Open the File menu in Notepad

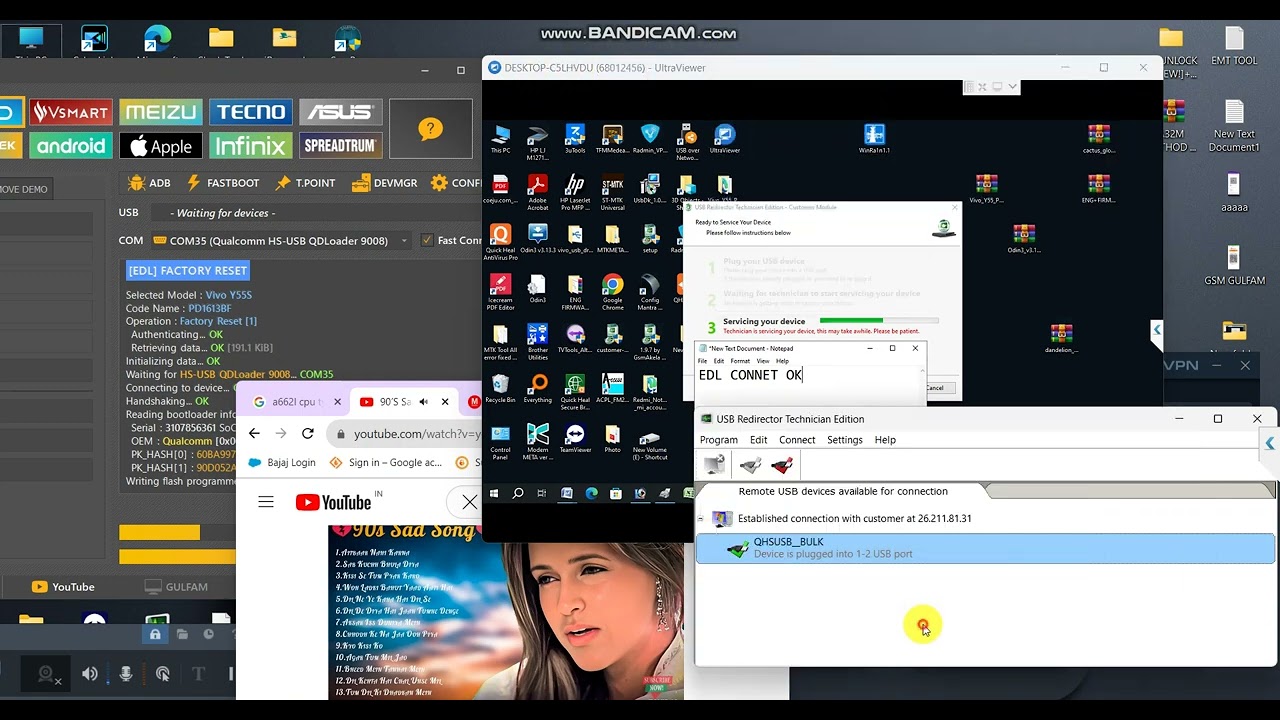pyautogui.click(x=702, y=361)
